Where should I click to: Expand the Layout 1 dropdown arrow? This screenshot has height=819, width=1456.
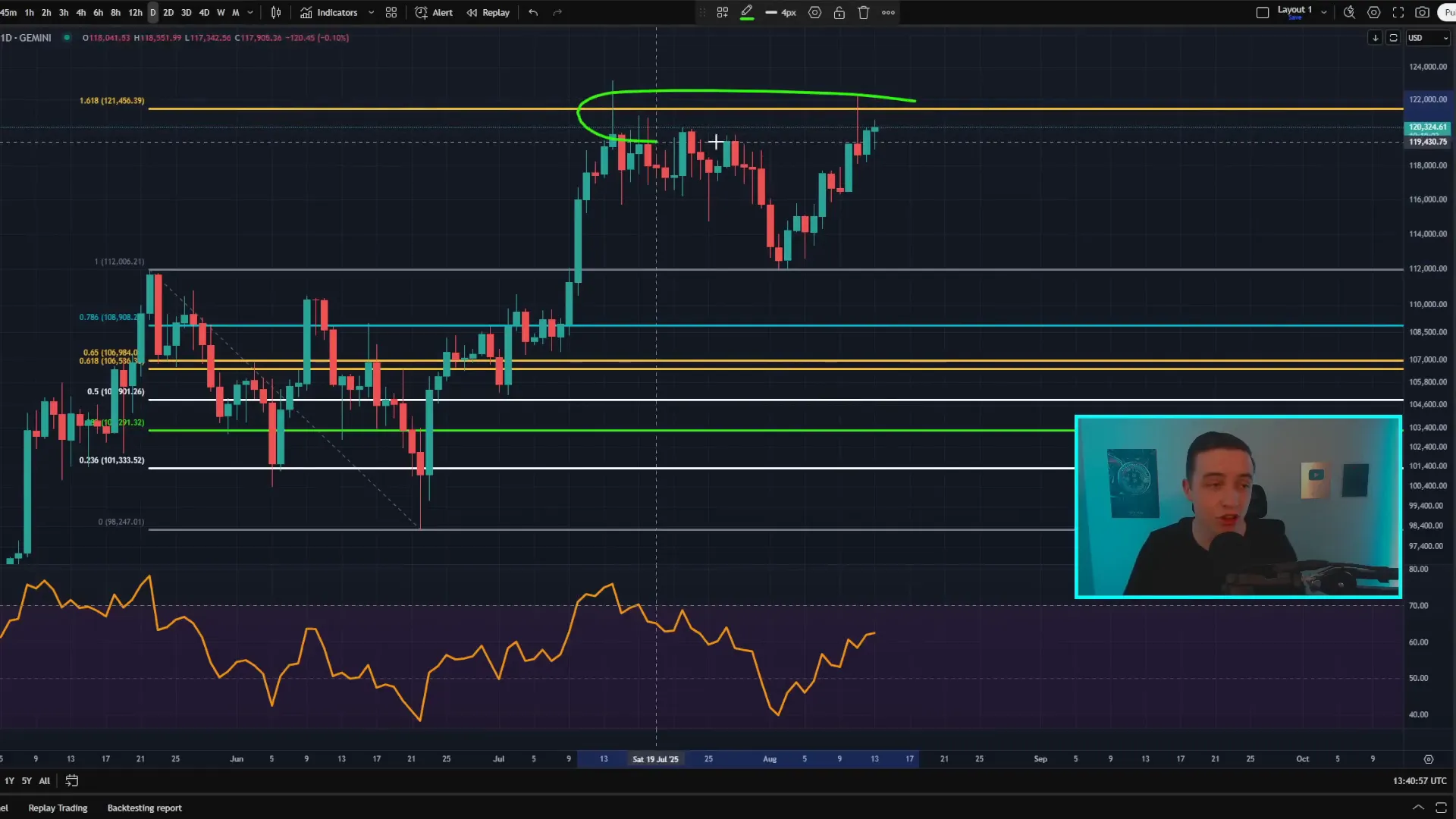click(1324, 12)
